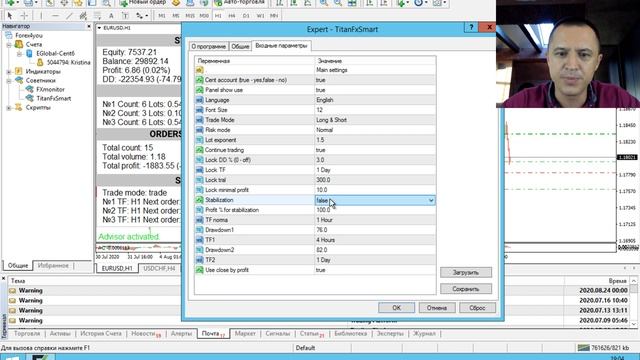The width and height of the screenshot is (640, 360).
Task: Click Сохранить to save settings
Action: tap(466, 289)
